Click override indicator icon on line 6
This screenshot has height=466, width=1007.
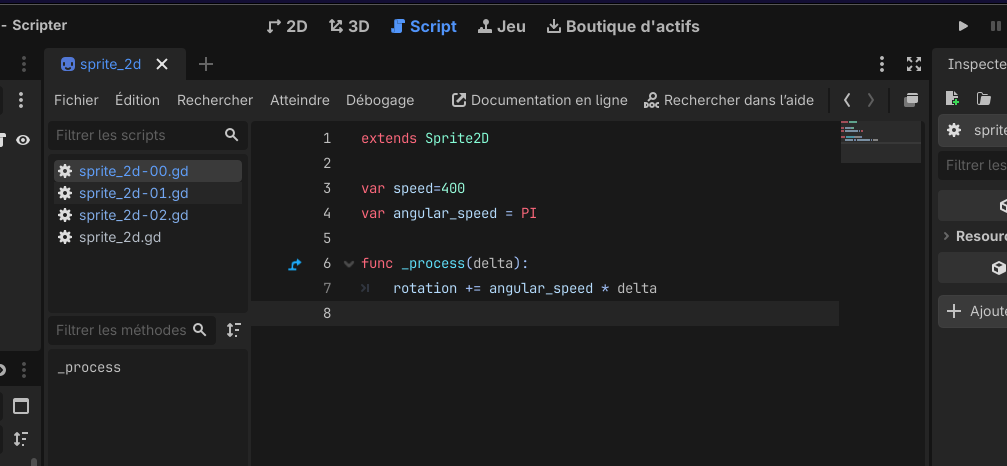[295, 264]
